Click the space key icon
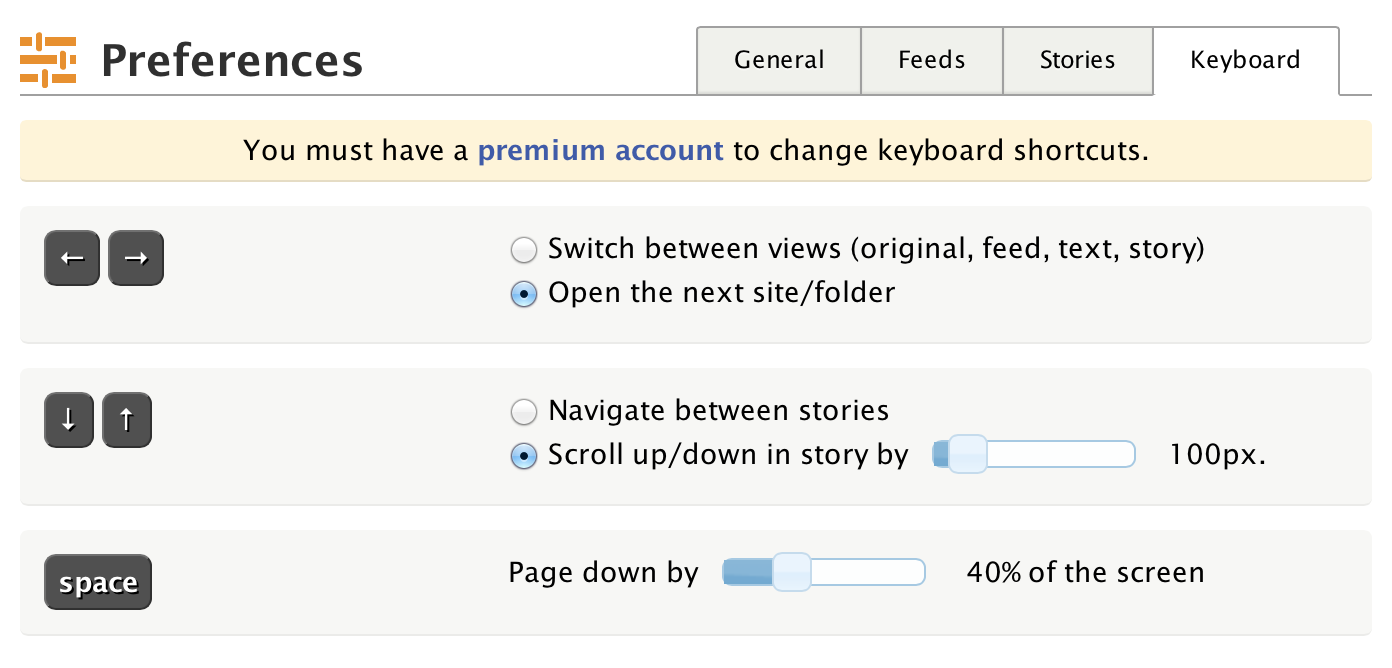 97,582
